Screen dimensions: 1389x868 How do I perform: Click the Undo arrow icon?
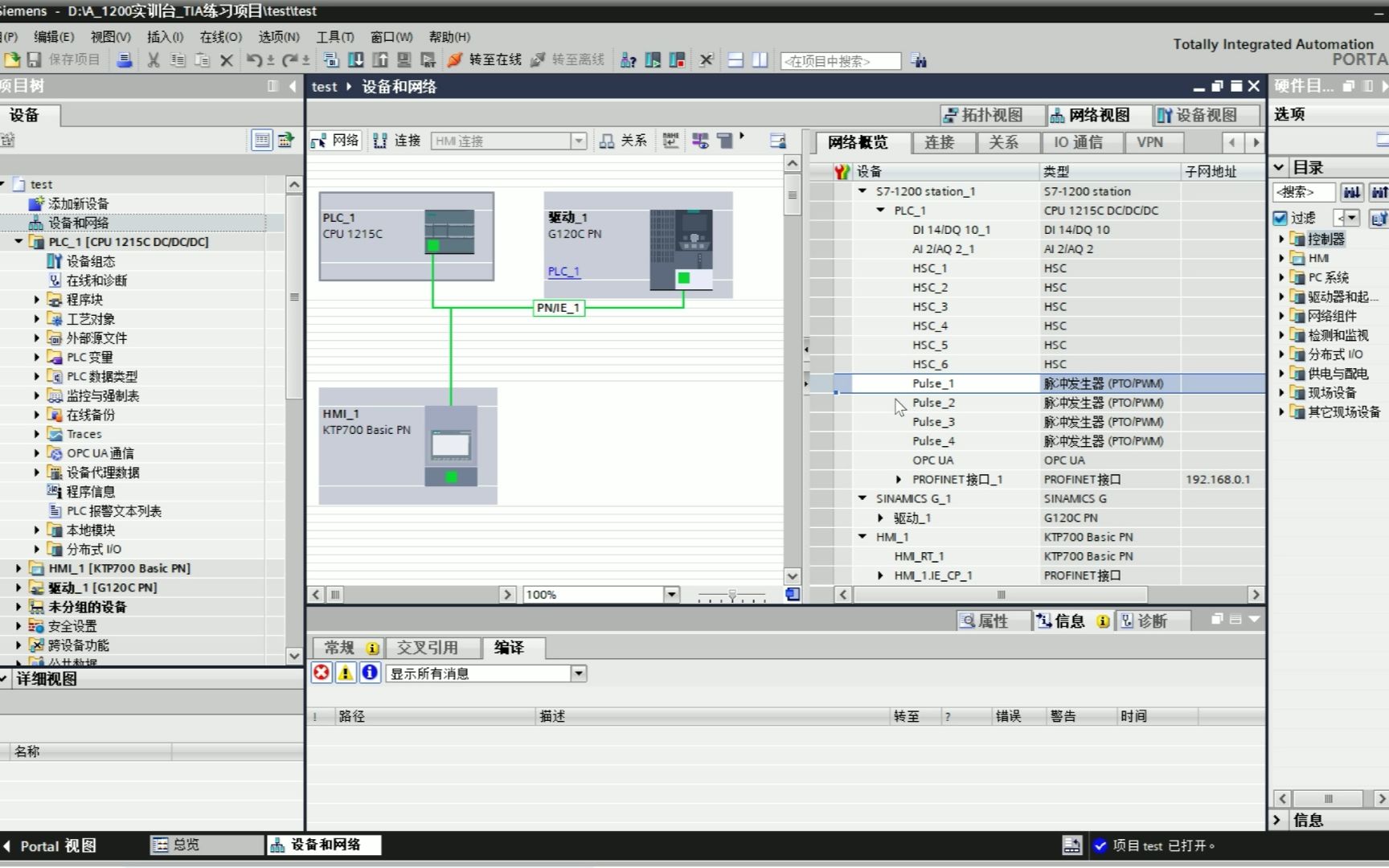pyautogui.click(x=254, y=59)
